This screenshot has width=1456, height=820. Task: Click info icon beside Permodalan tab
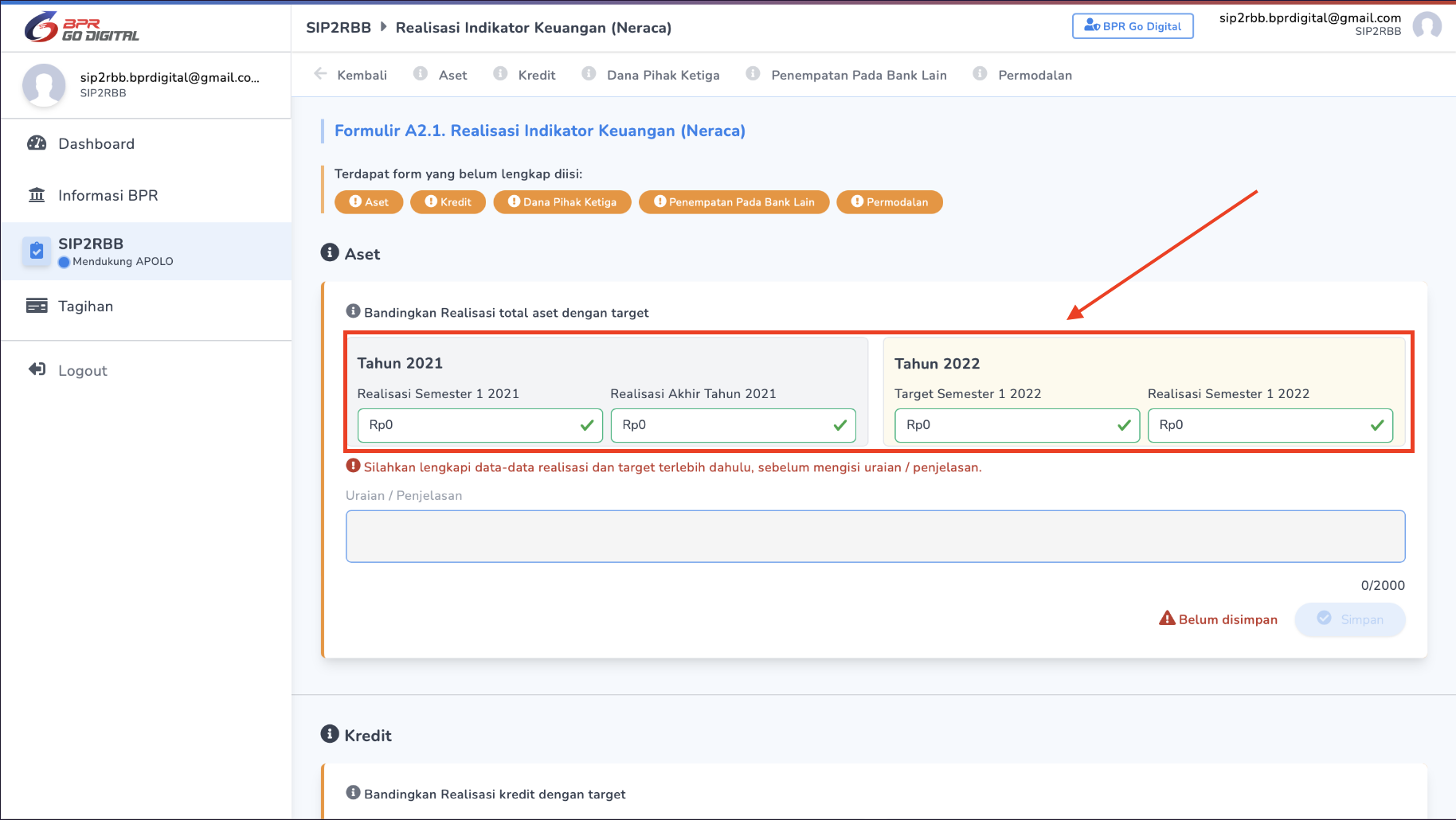click(980, 74)
